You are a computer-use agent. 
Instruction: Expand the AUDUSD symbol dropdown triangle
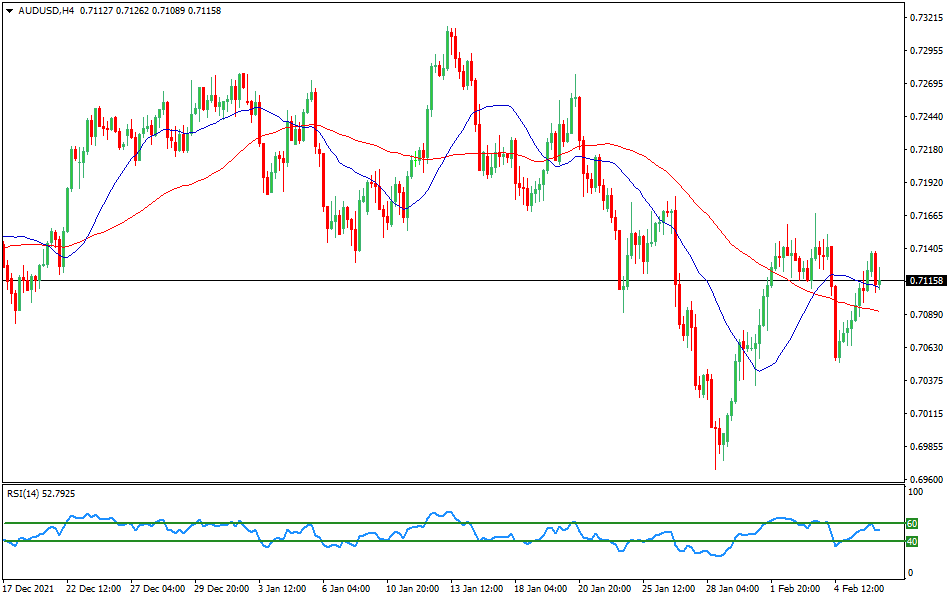pos(11,11)
